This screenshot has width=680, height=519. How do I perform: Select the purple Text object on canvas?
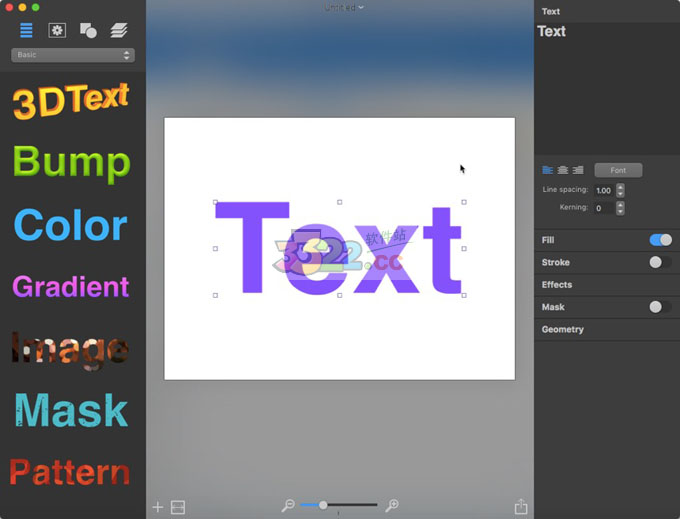(339, 248)
